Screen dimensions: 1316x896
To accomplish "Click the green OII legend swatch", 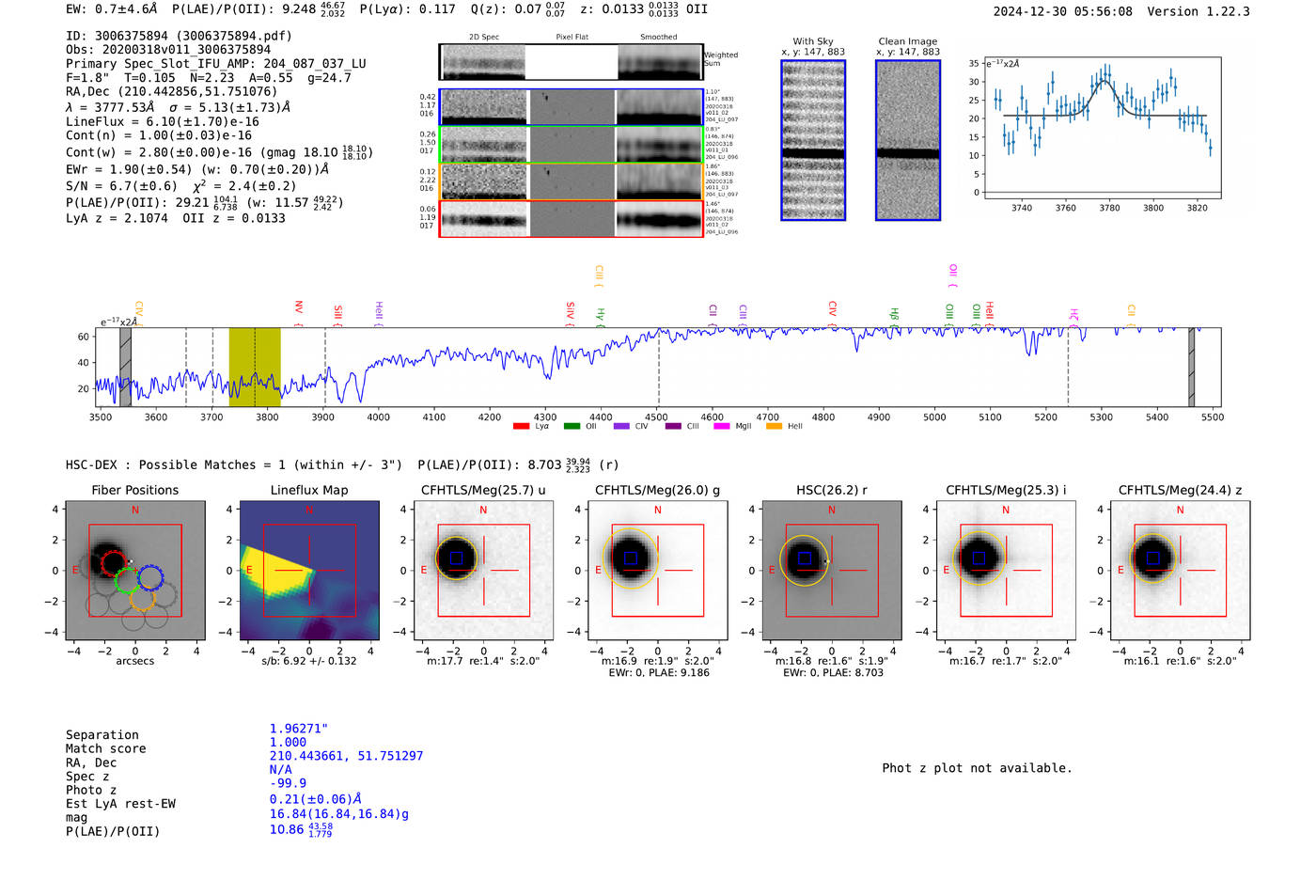I will pos(572,426).
